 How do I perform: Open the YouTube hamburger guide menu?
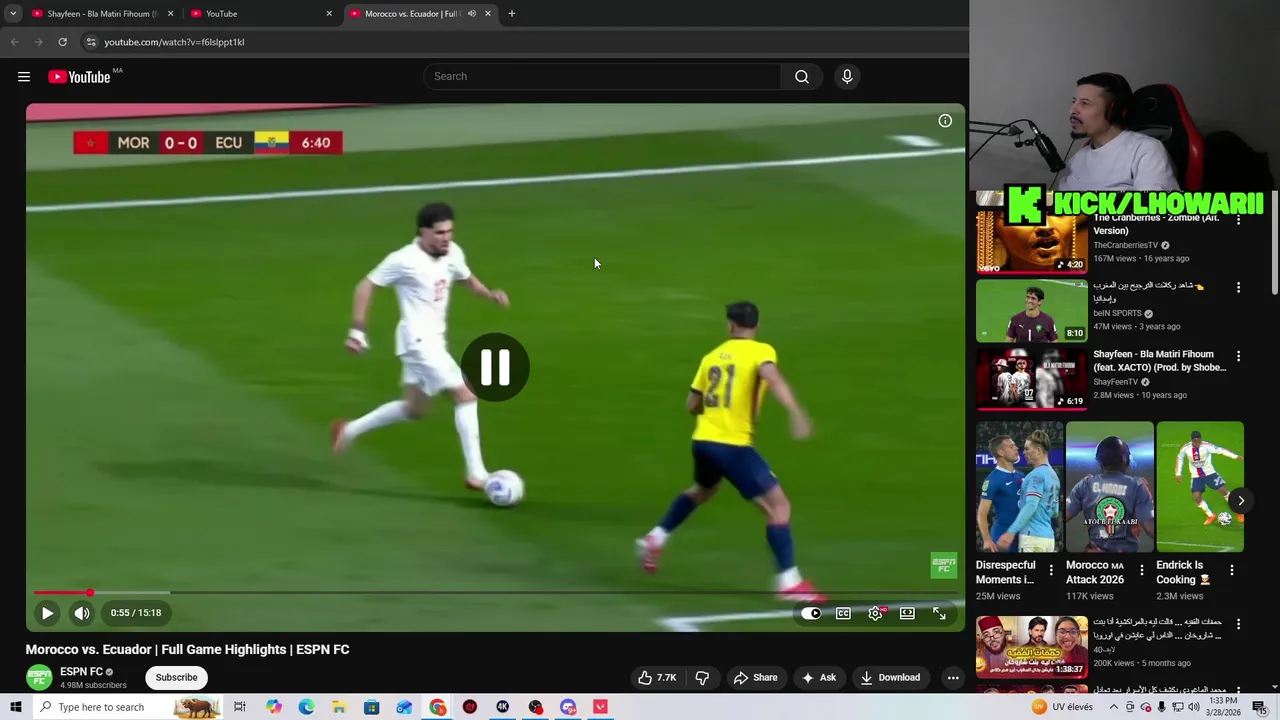[24, 77]
